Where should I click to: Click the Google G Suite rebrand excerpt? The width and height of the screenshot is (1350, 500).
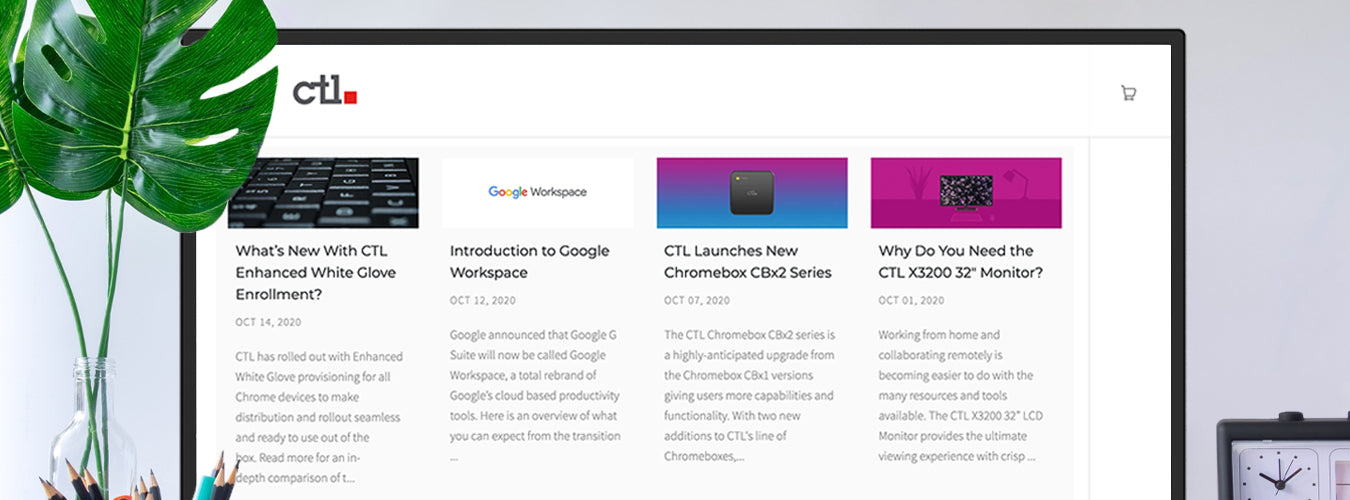[534, 395]
